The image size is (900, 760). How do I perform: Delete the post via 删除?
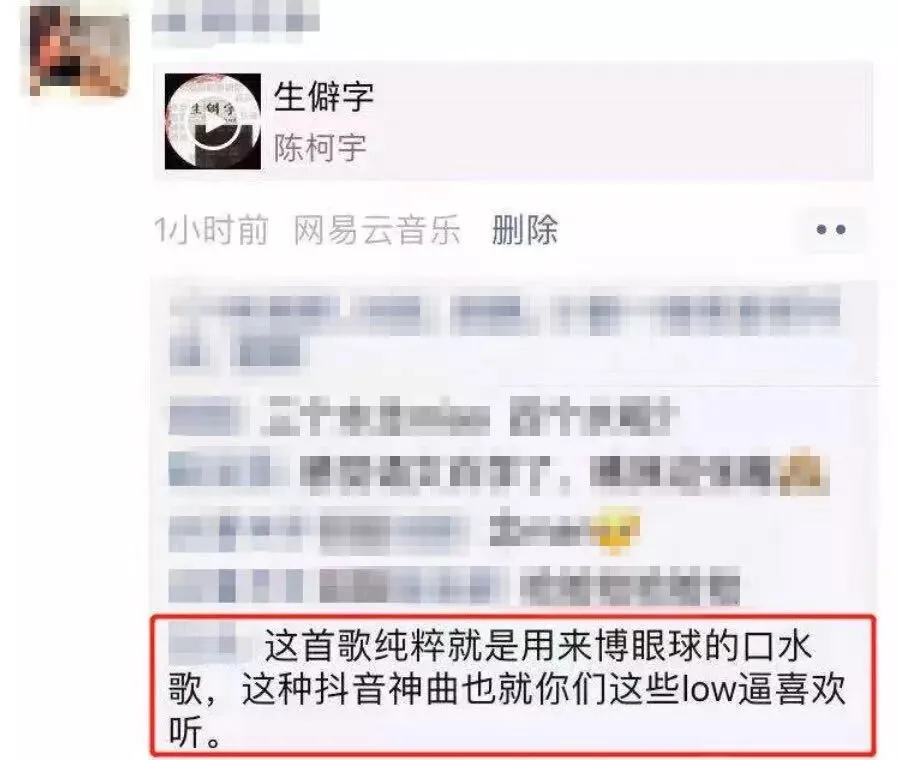click(525, 230)
